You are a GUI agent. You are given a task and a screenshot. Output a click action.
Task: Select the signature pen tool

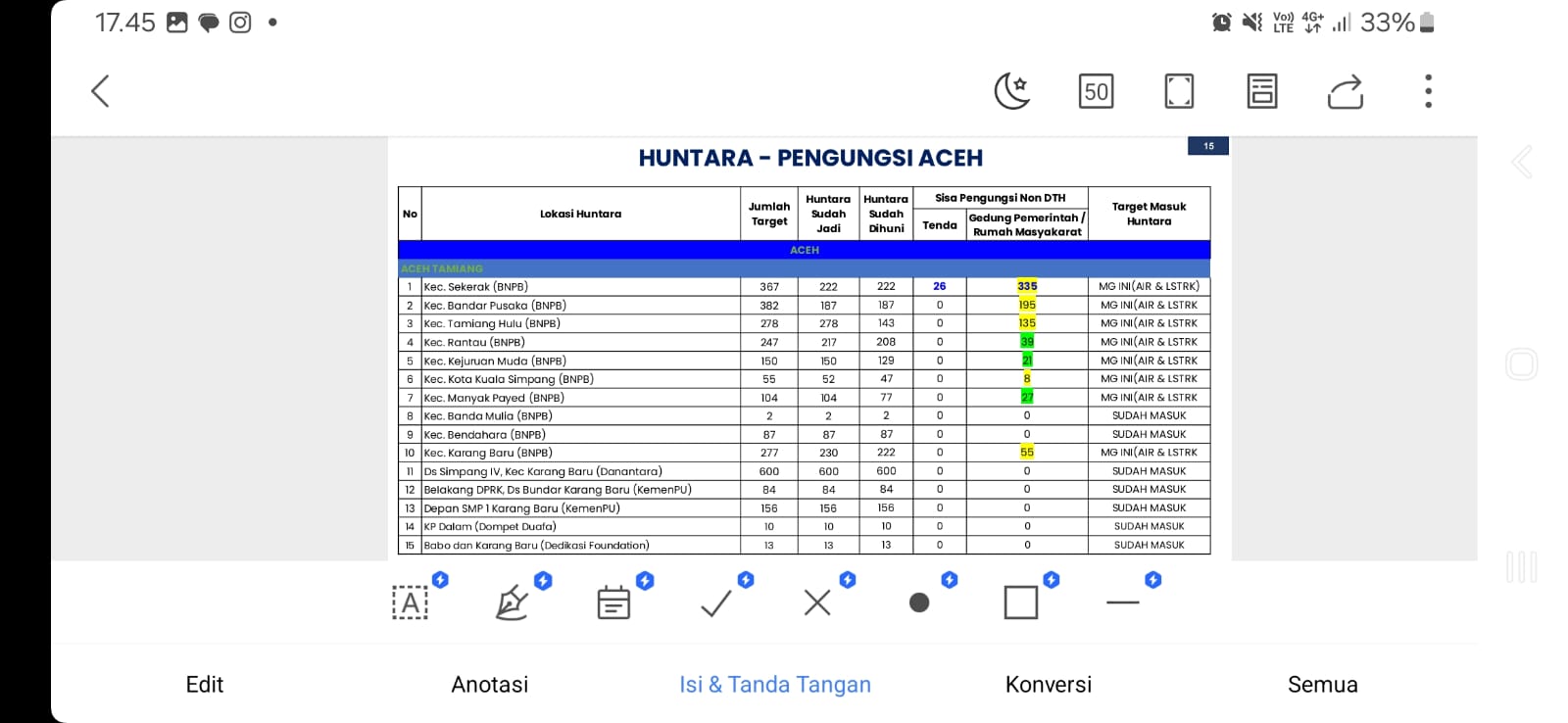(513, 602)
